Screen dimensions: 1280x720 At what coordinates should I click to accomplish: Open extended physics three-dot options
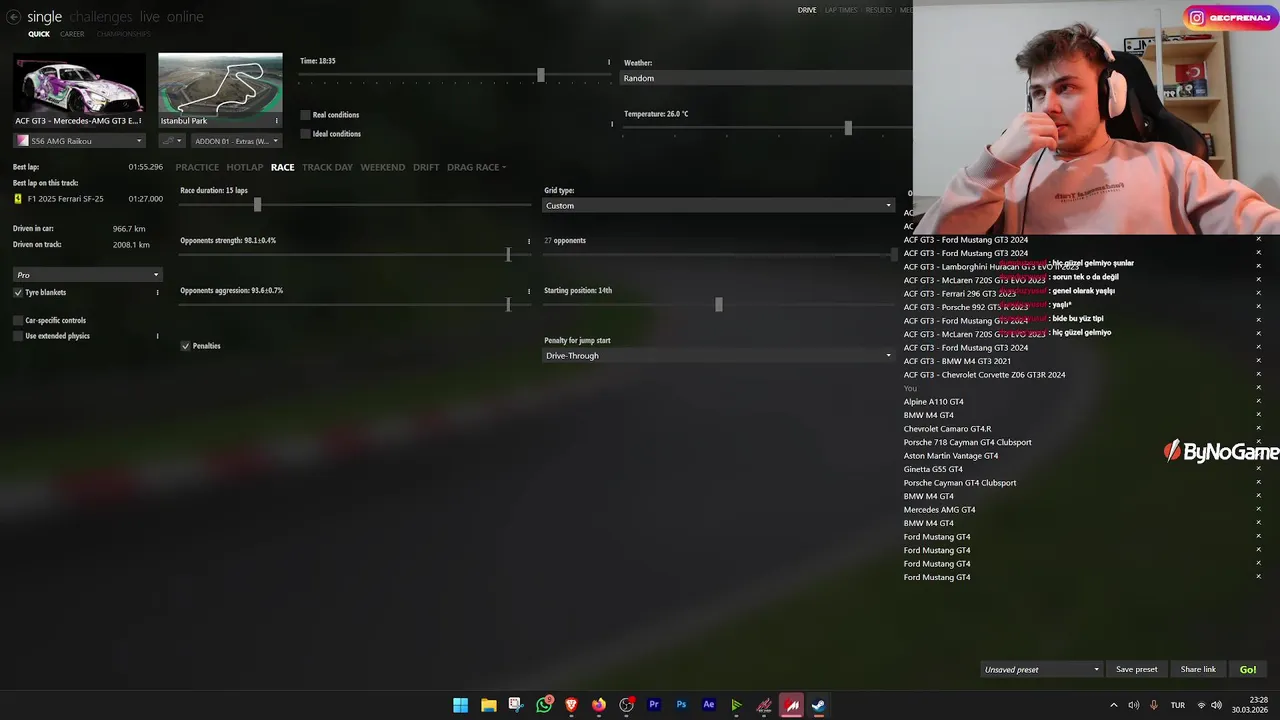pyautogui.click(x=157, y=336)
